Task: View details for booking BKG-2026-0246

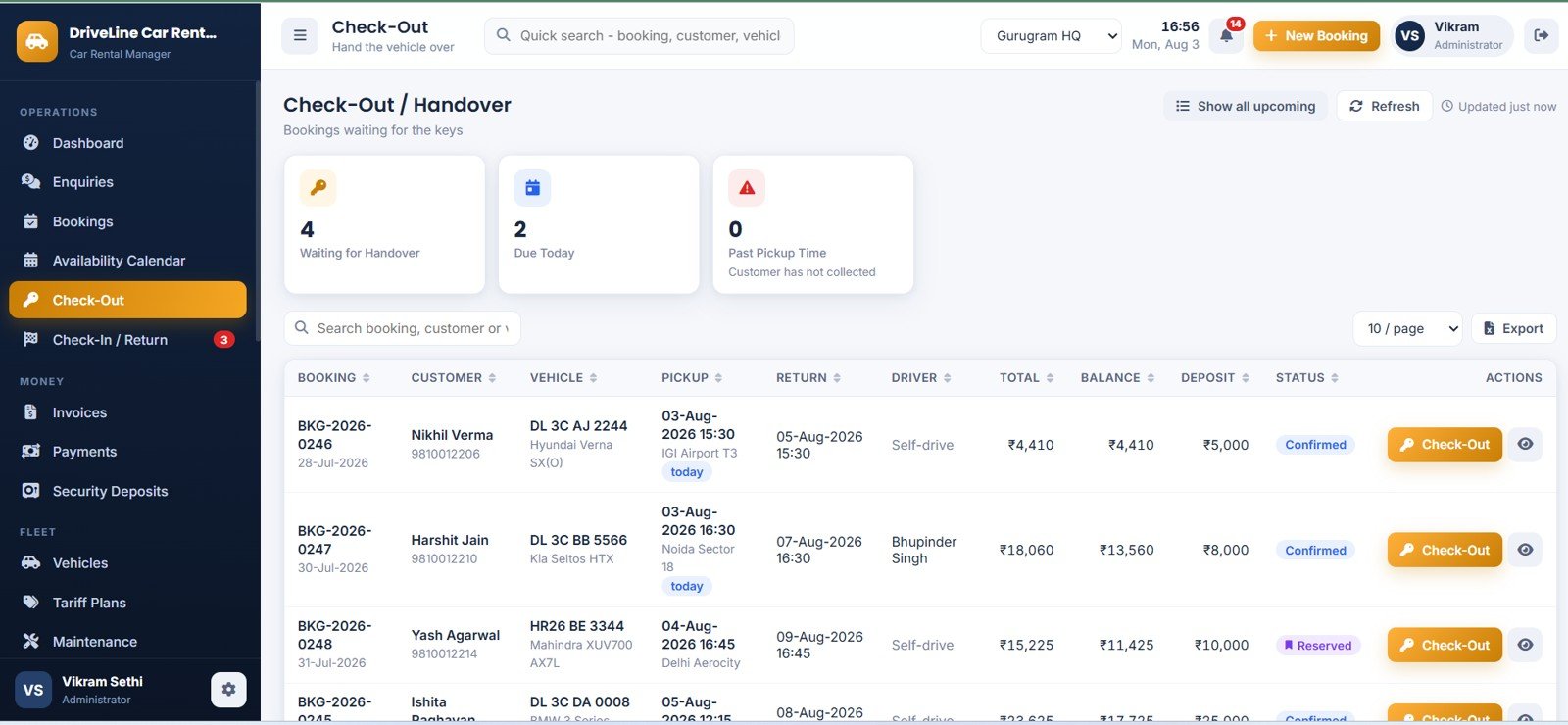Action: 1525,444
